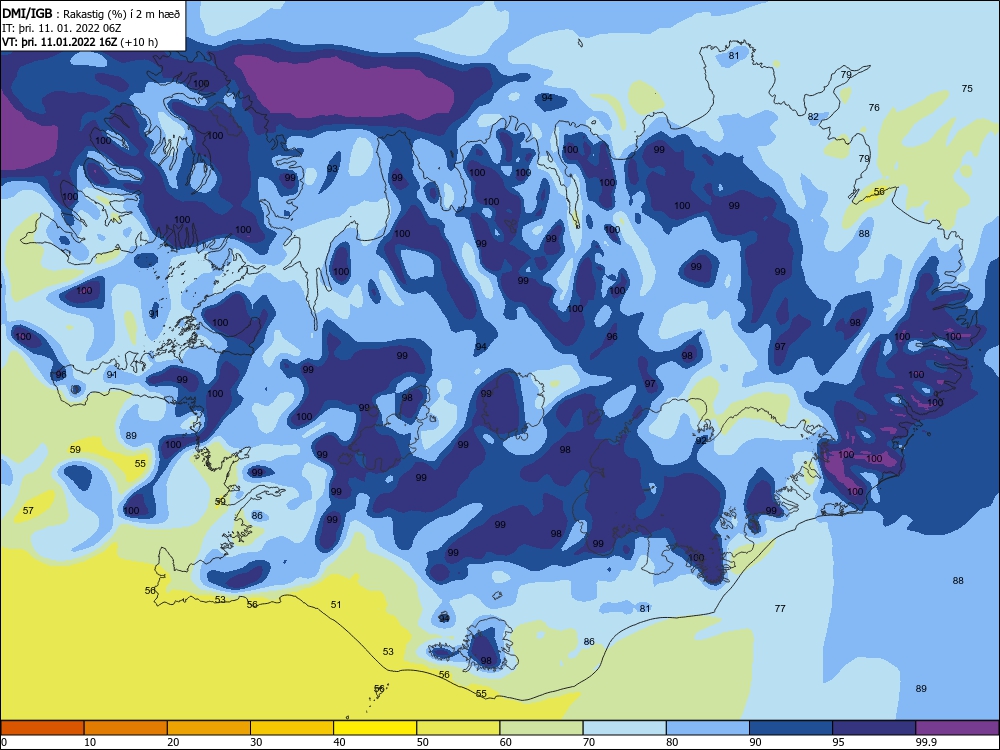Select the legend tick label "30"
The image size is (1000, 750).
256,742
